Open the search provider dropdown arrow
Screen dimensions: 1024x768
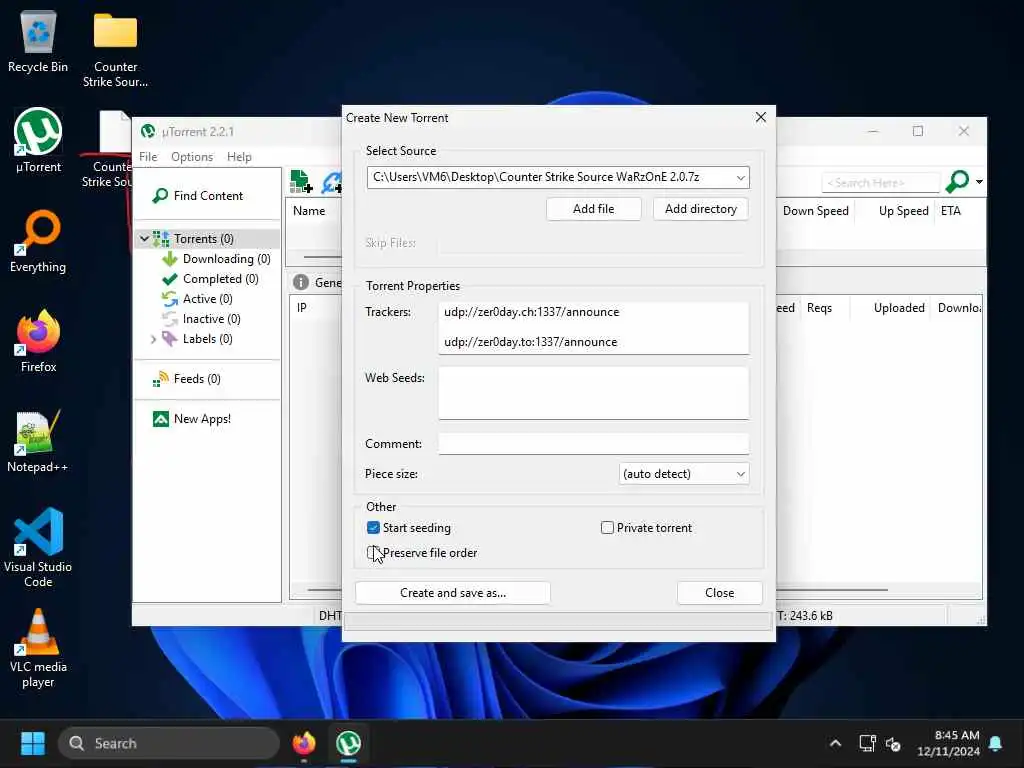coord(979,182)
